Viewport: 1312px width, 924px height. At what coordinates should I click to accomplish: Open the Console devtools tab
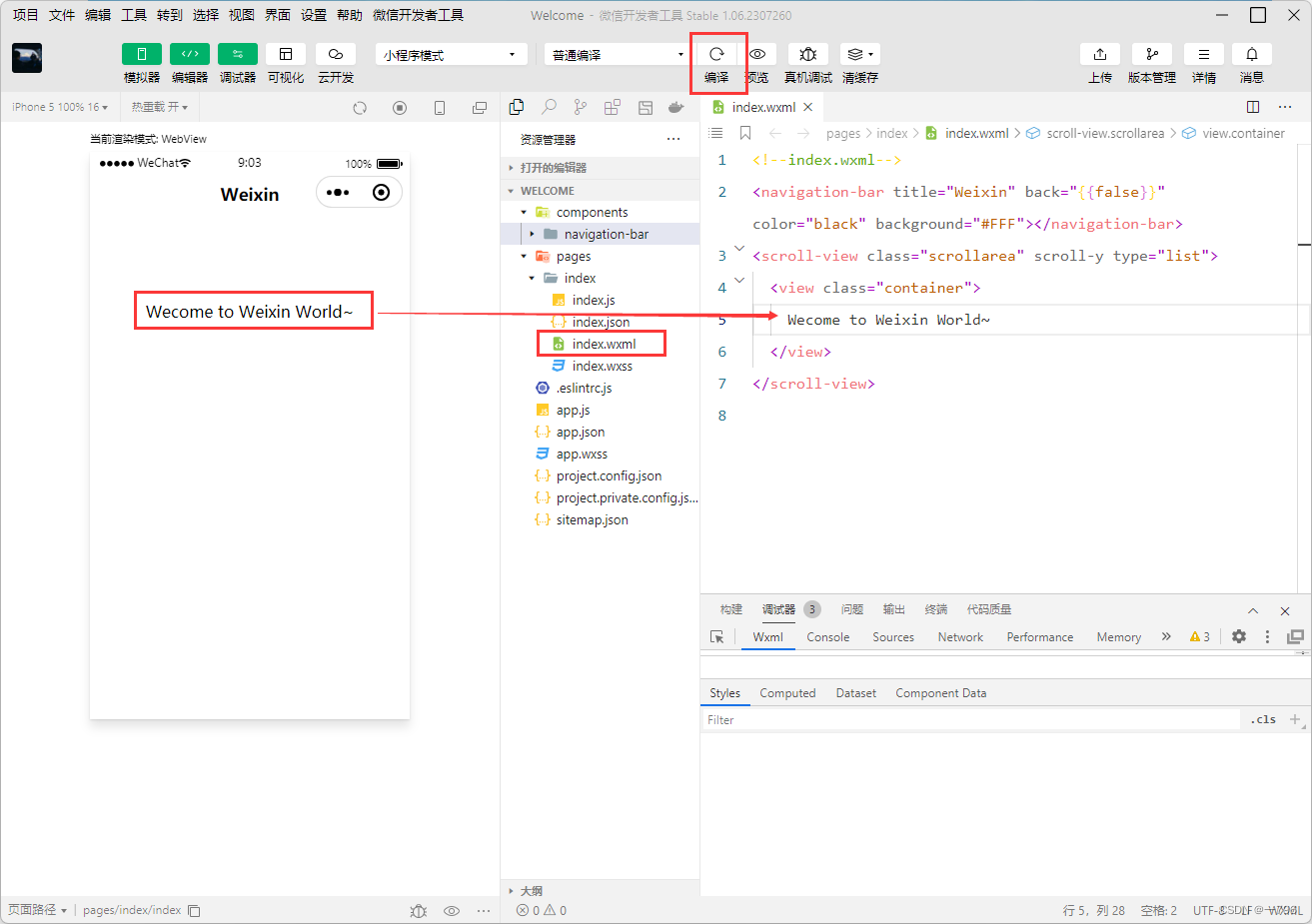[828, 637]
